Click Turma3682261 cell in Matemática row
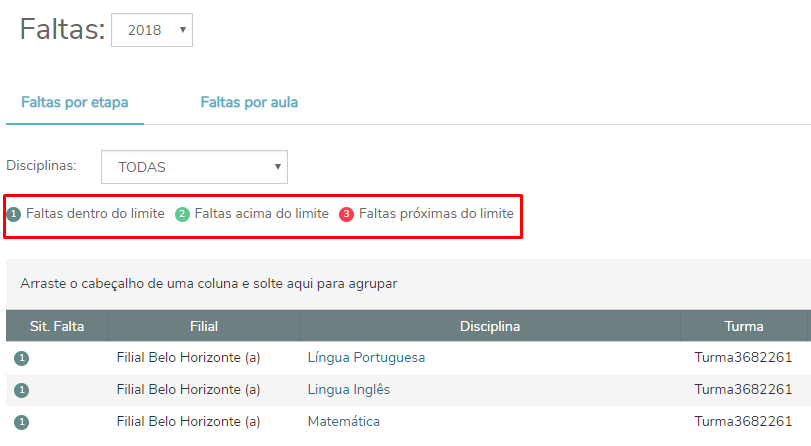This screenshot has height=446, width=811. point(744,421)
